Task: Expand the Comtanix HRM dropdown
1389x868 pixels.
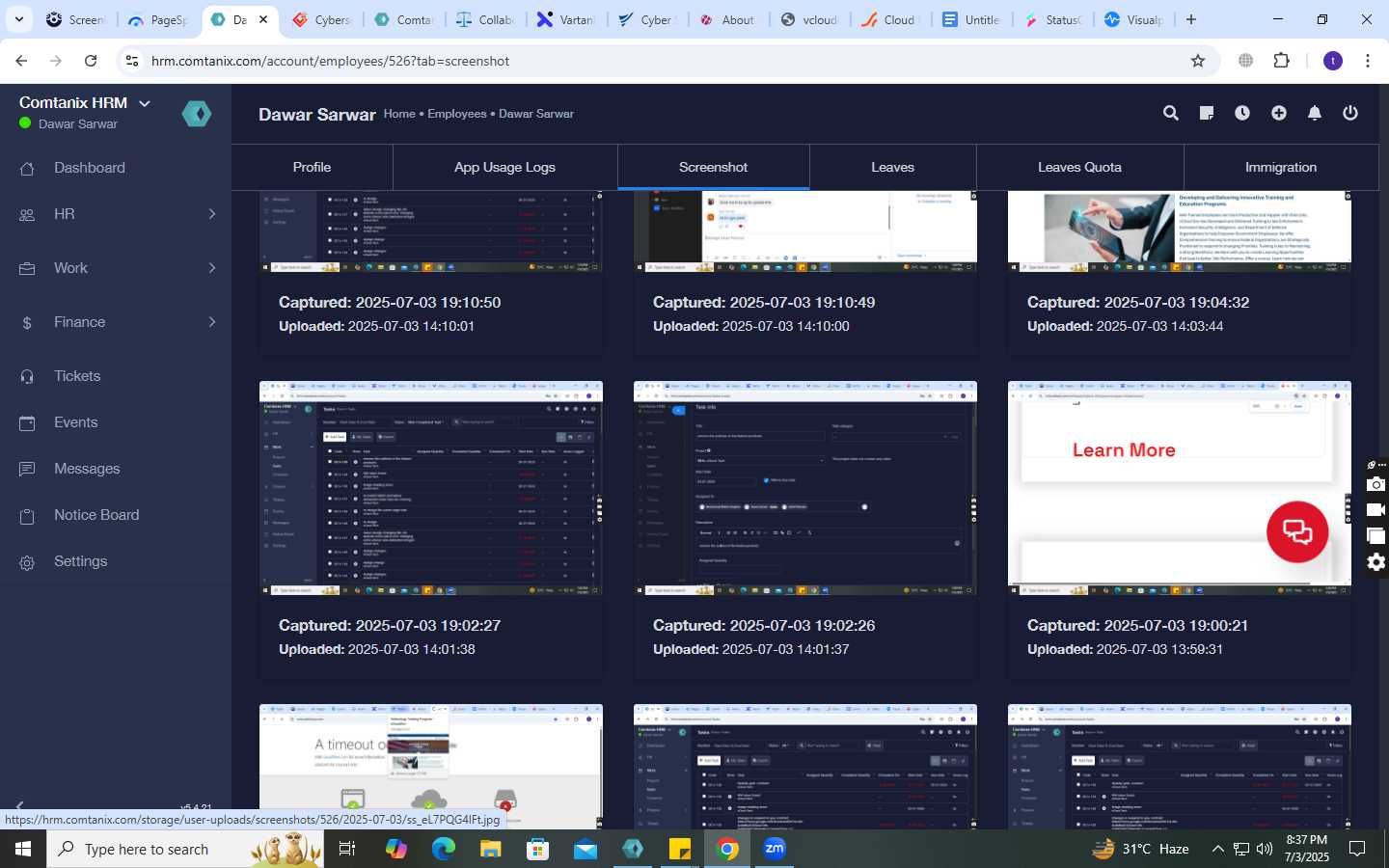Action: tap(145, 103)
